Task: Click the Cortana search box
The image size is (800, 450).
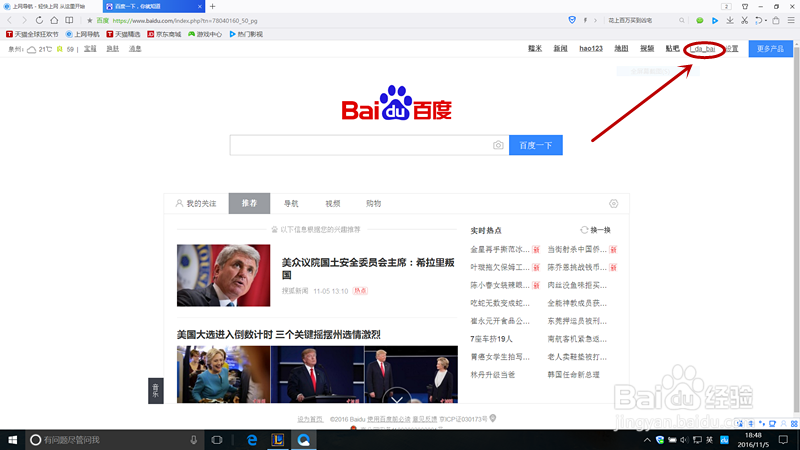Action: point(114,440)
